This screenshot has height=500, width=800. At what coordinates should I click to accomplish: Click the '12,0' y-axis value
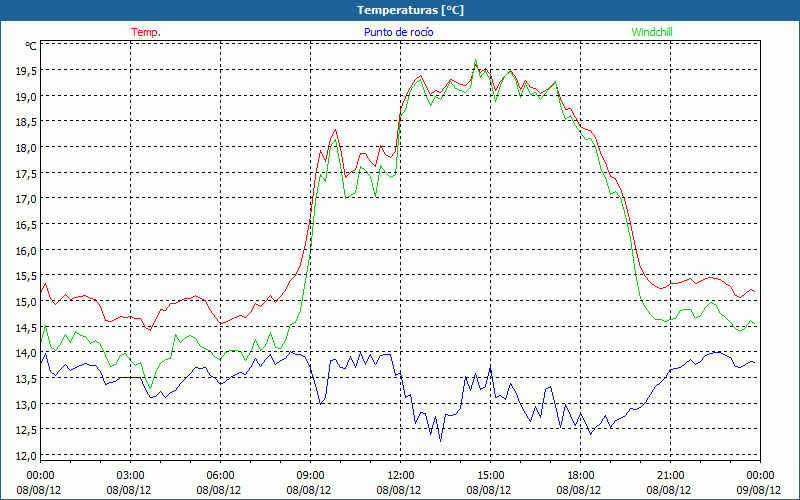(26, 456)
